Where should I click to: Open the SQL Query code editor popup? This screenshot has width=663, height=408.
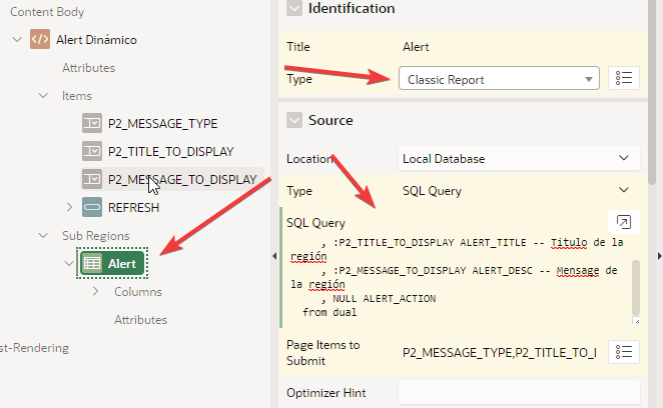[623, 223]
